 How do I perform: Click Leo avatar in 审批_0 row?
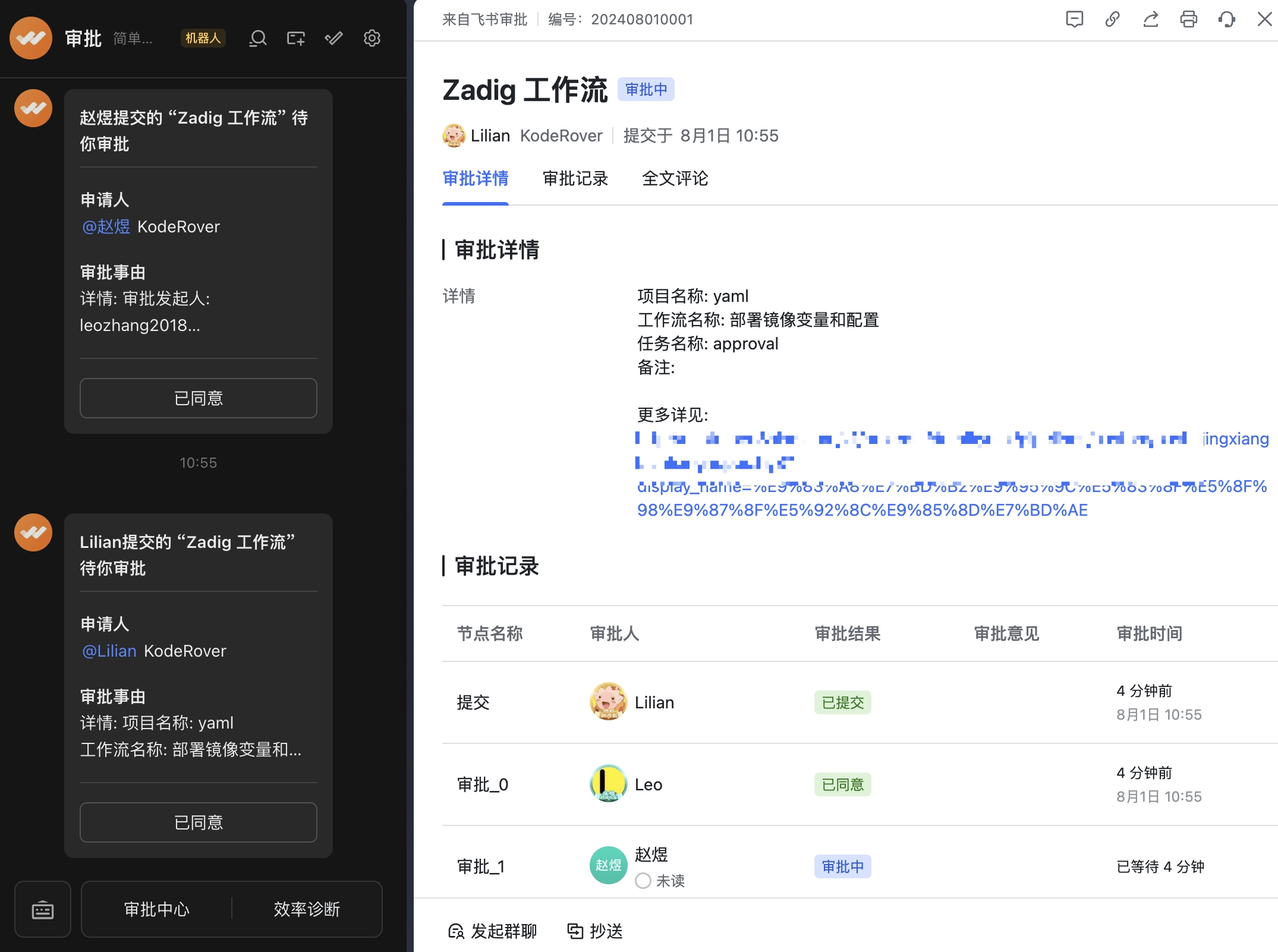point(608,783)
